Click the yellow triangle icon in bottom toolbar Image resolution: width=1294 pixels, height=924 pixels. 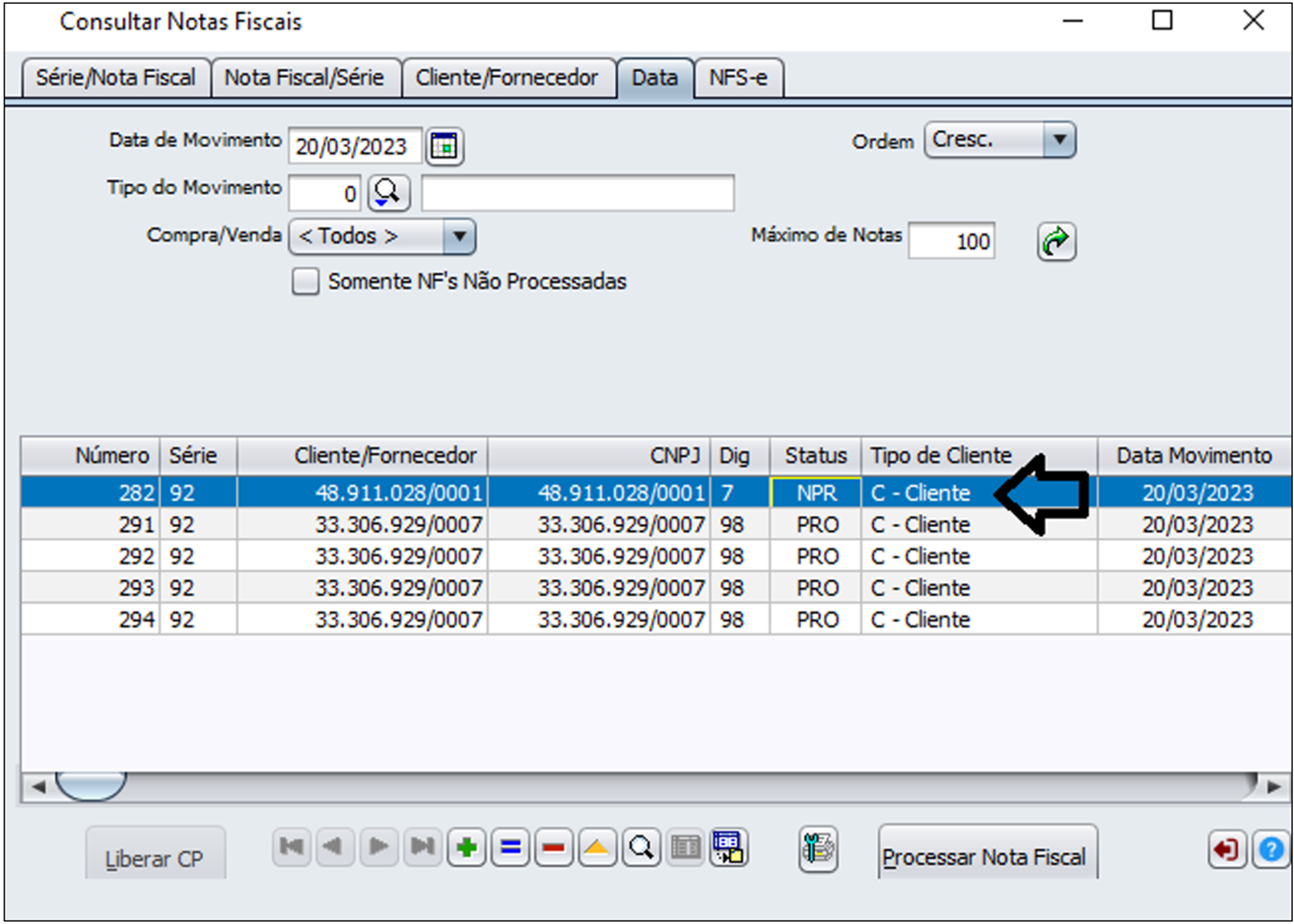[x=597, y=847]
